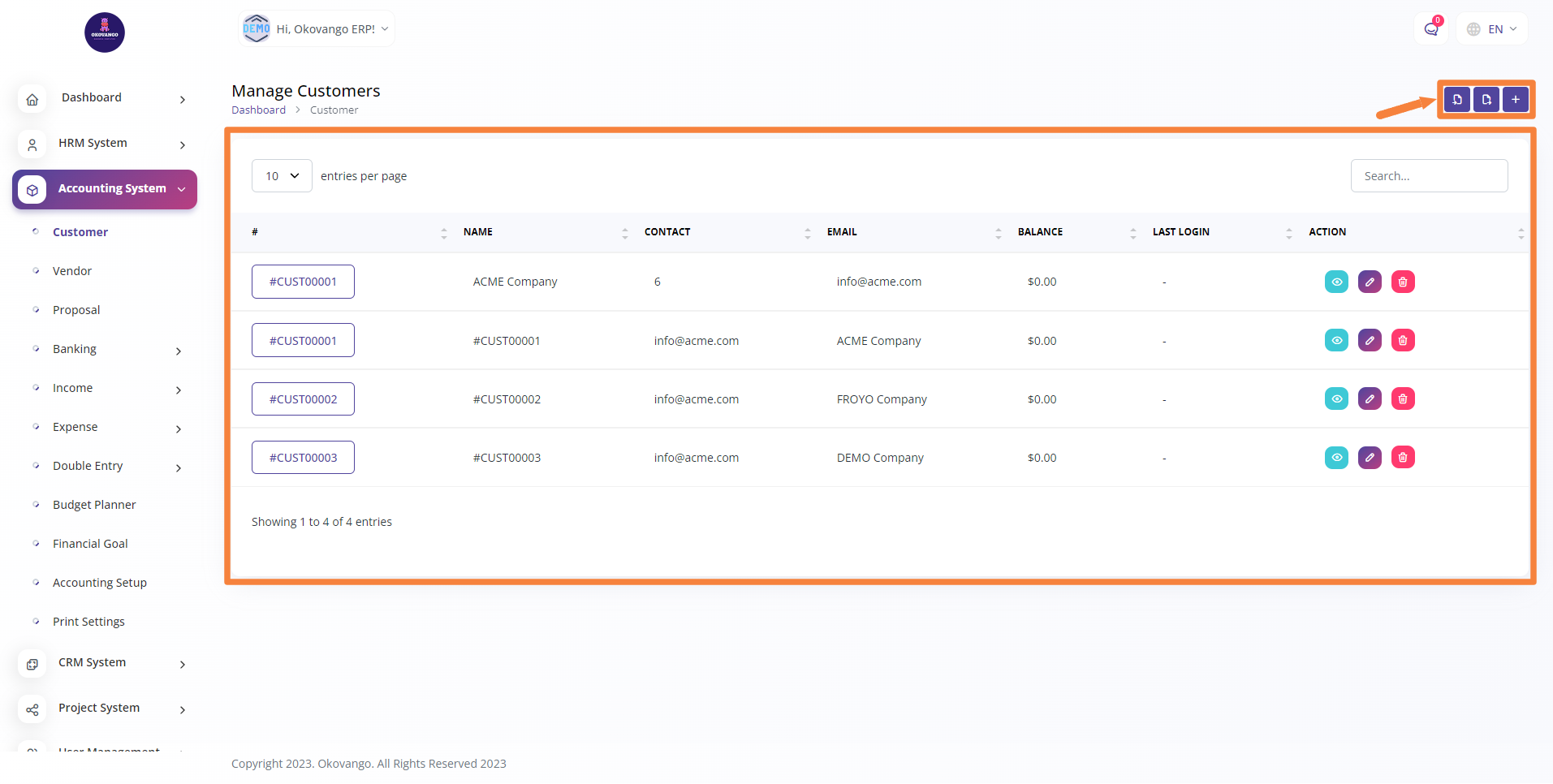Go to Dashboard via breadcrumb link
Image resolution: width=1553 pixels, height=784 pixels.
coord(258,110)
